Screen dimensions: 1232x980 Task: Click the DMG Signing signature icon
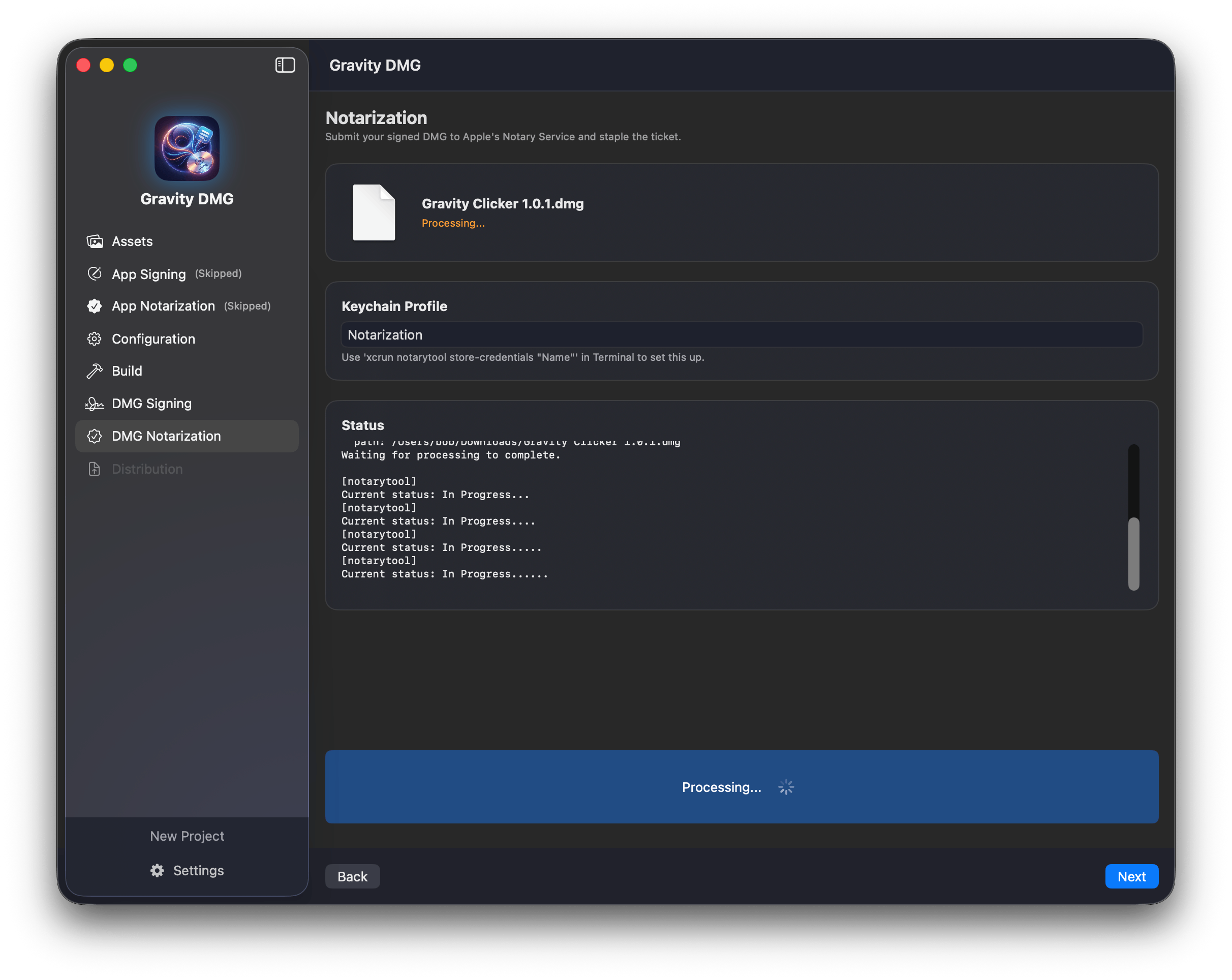click(95, 404)
